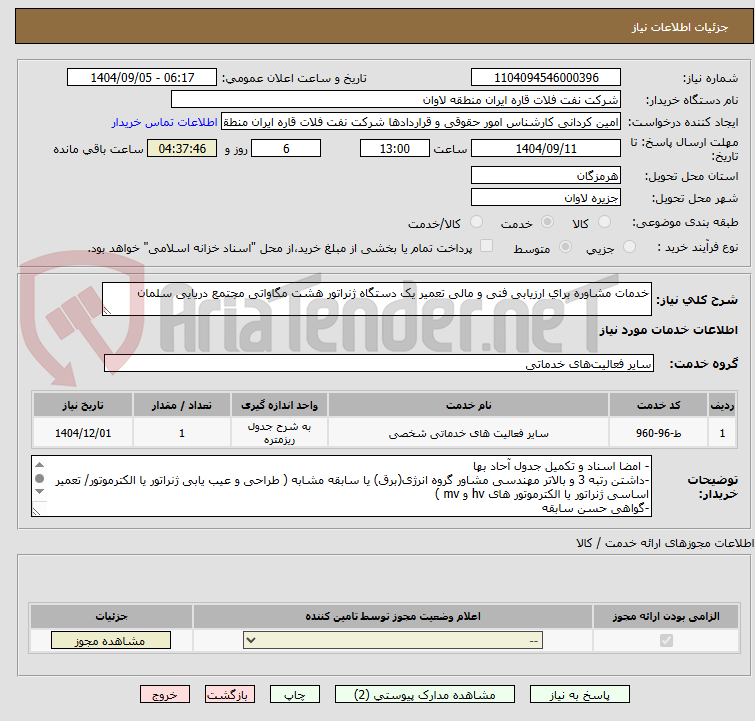Select the متوسط purchase type radio
755x721 pixels.
coord(565,247)
